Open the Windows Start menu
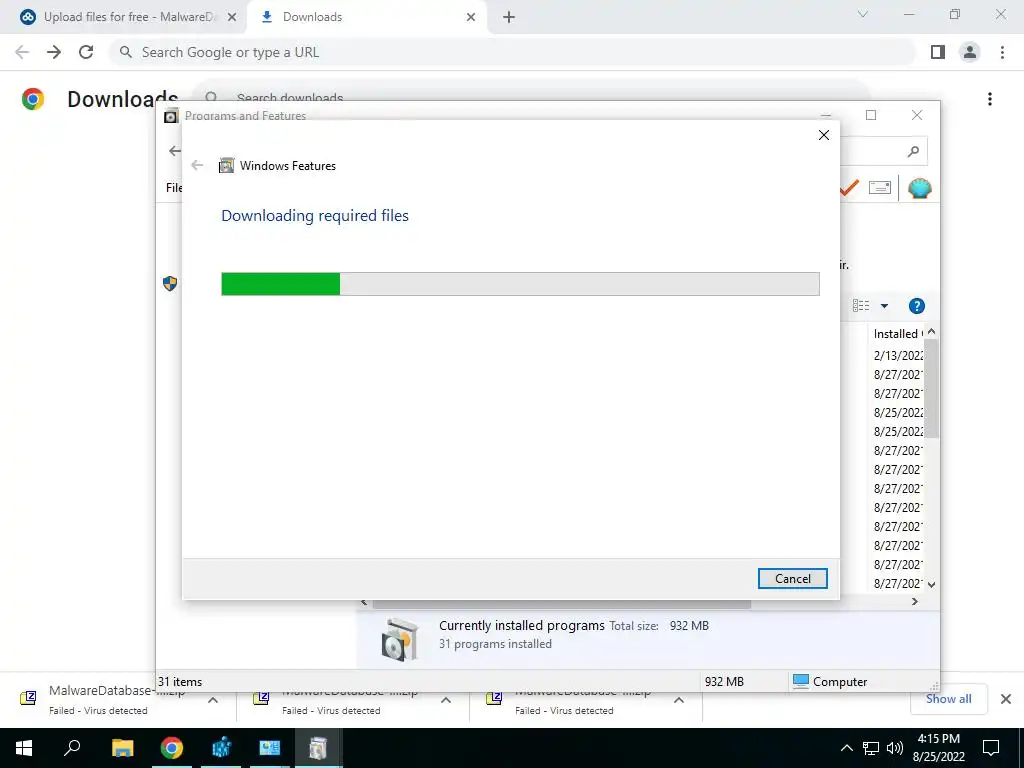Image resolution: width=1024 pixels, height=768 pixels. 24,748
